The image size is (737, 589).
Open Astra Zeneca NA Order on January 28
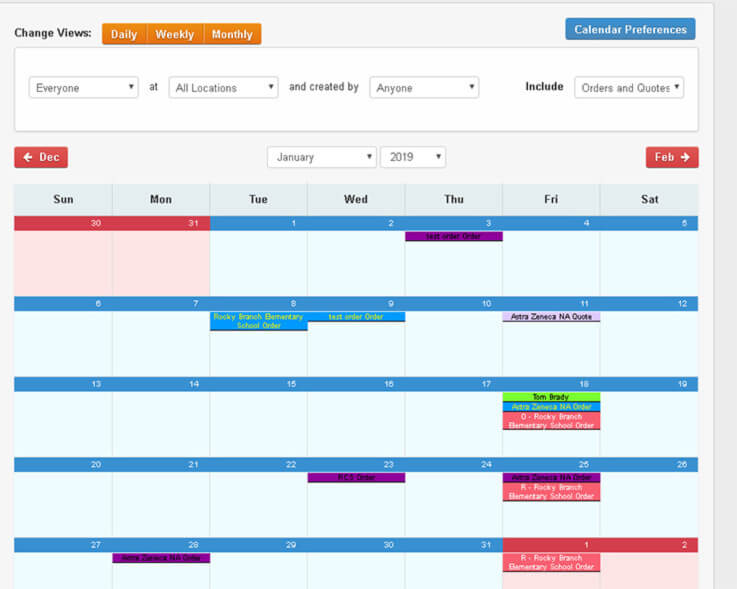pyautogui.click(x=161, y=558)
